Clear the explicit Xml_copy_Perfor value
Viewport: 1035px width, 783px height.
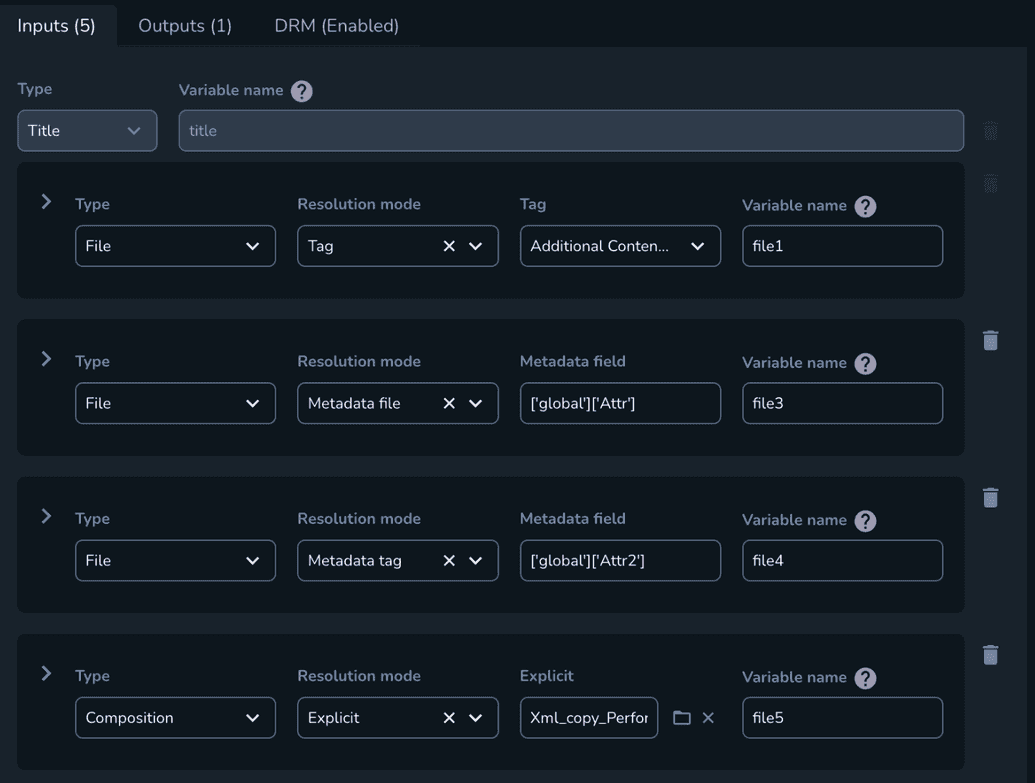pyautogui.click(x=708, y=718)
